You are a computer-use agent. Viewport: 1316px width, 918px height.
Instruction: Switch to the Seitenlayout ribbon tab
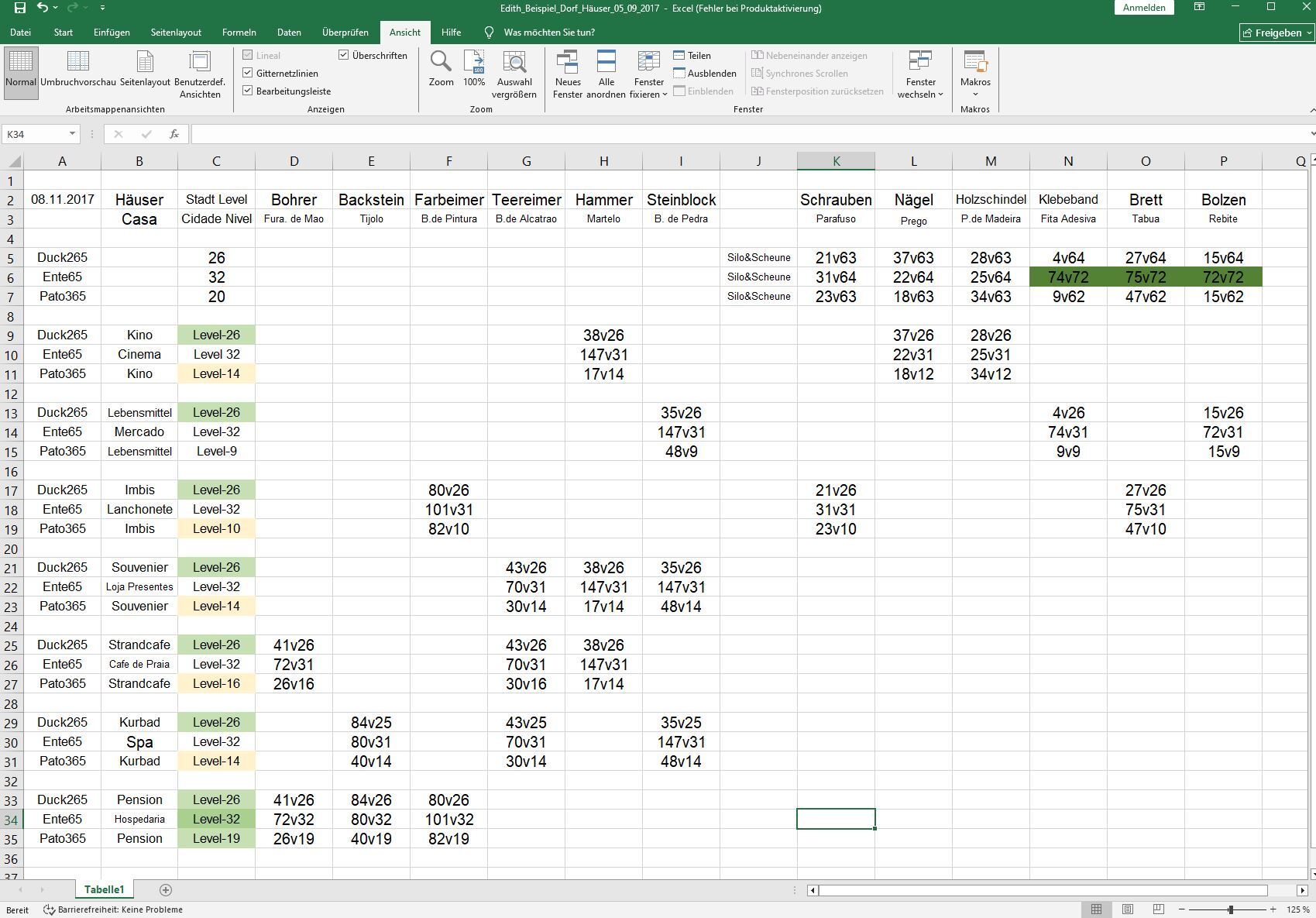tap(176, 33)
